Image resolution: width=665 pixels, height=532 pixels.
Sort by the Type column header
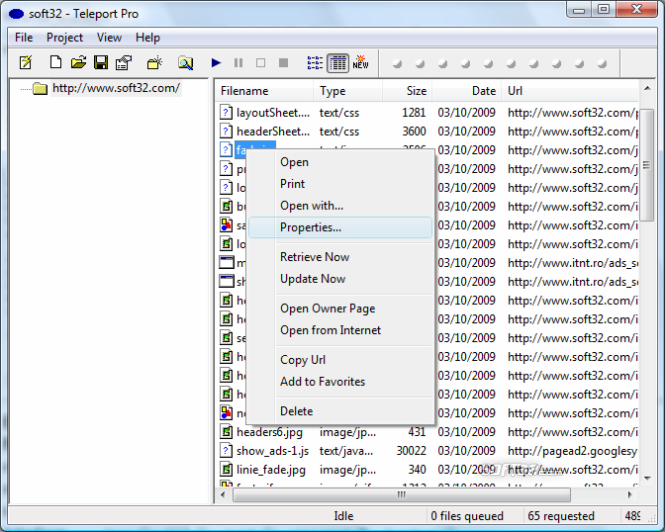(x=348, y=91)
